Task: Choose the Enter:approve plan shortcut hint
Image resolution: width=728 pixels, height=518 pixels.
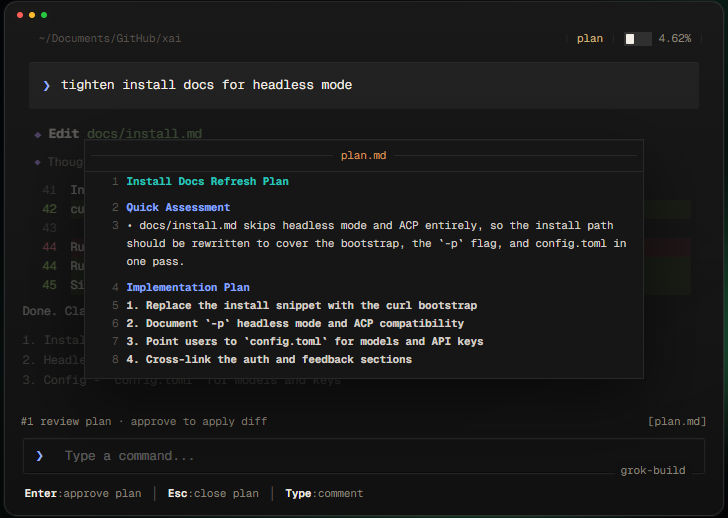Action: pyautogui.click(x=83, y=493)
